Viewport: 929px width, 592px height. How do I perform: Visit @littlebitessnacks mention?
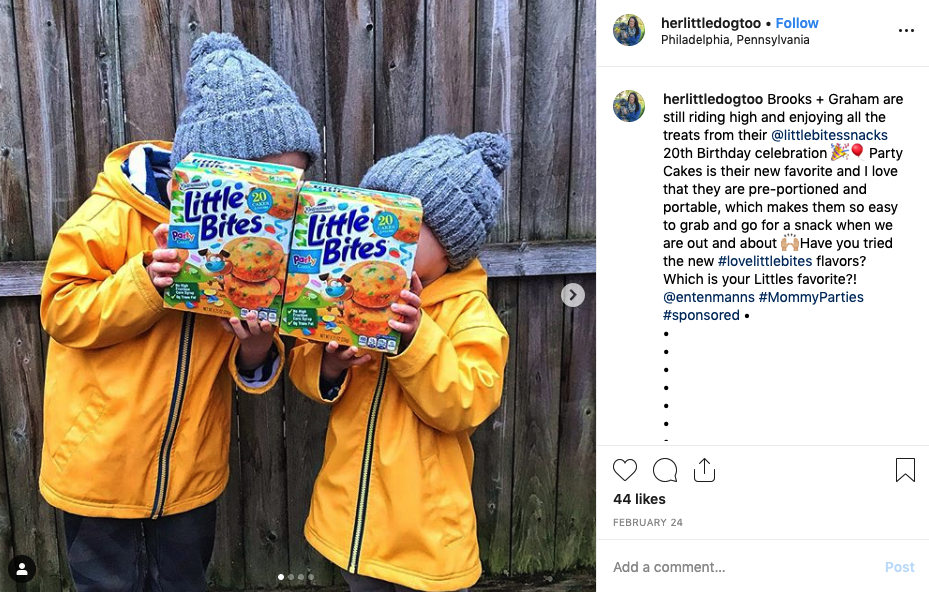829,135
